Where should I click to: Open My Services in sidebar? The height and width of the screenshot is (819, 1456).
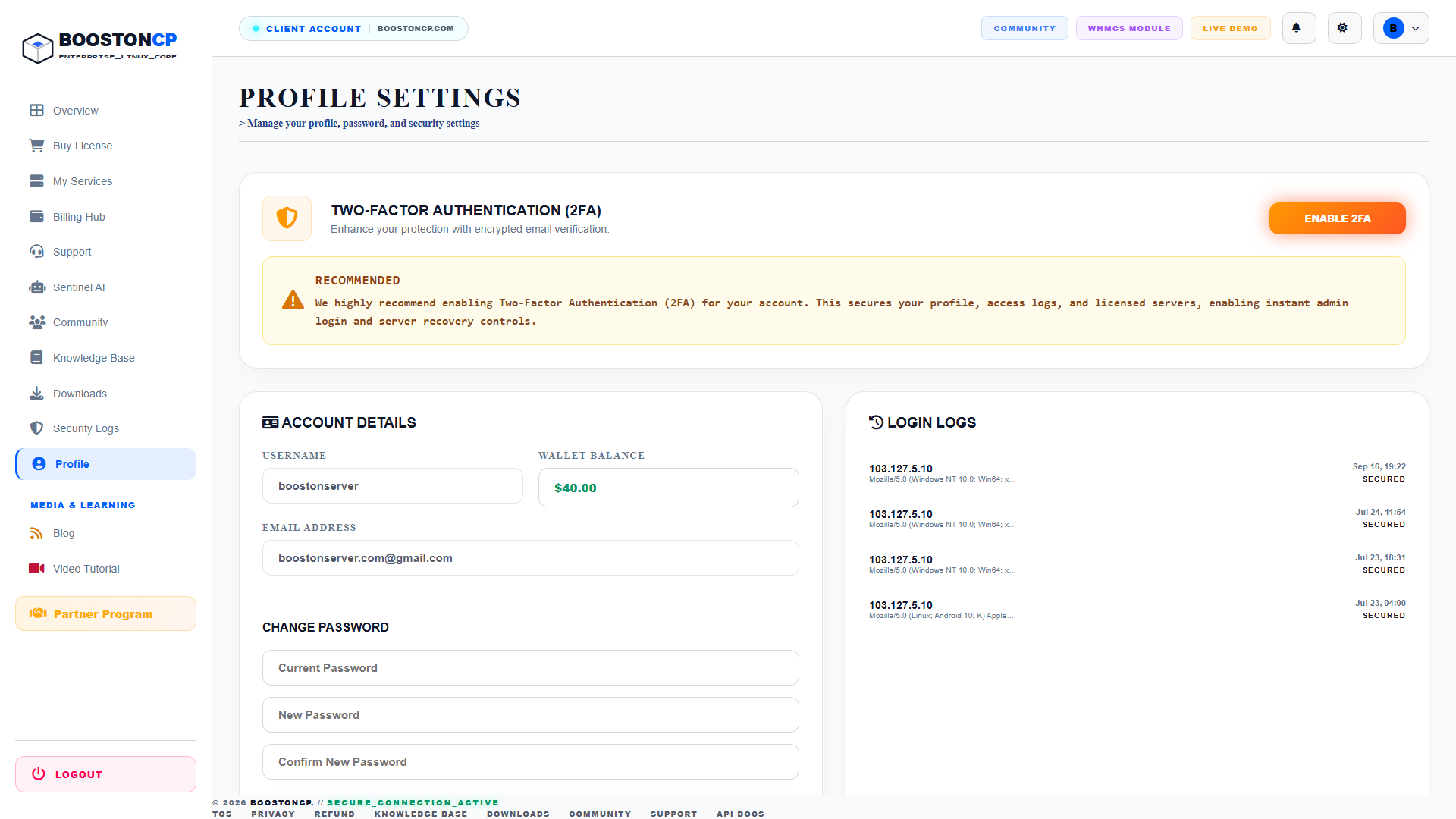[x=105, y=181]
